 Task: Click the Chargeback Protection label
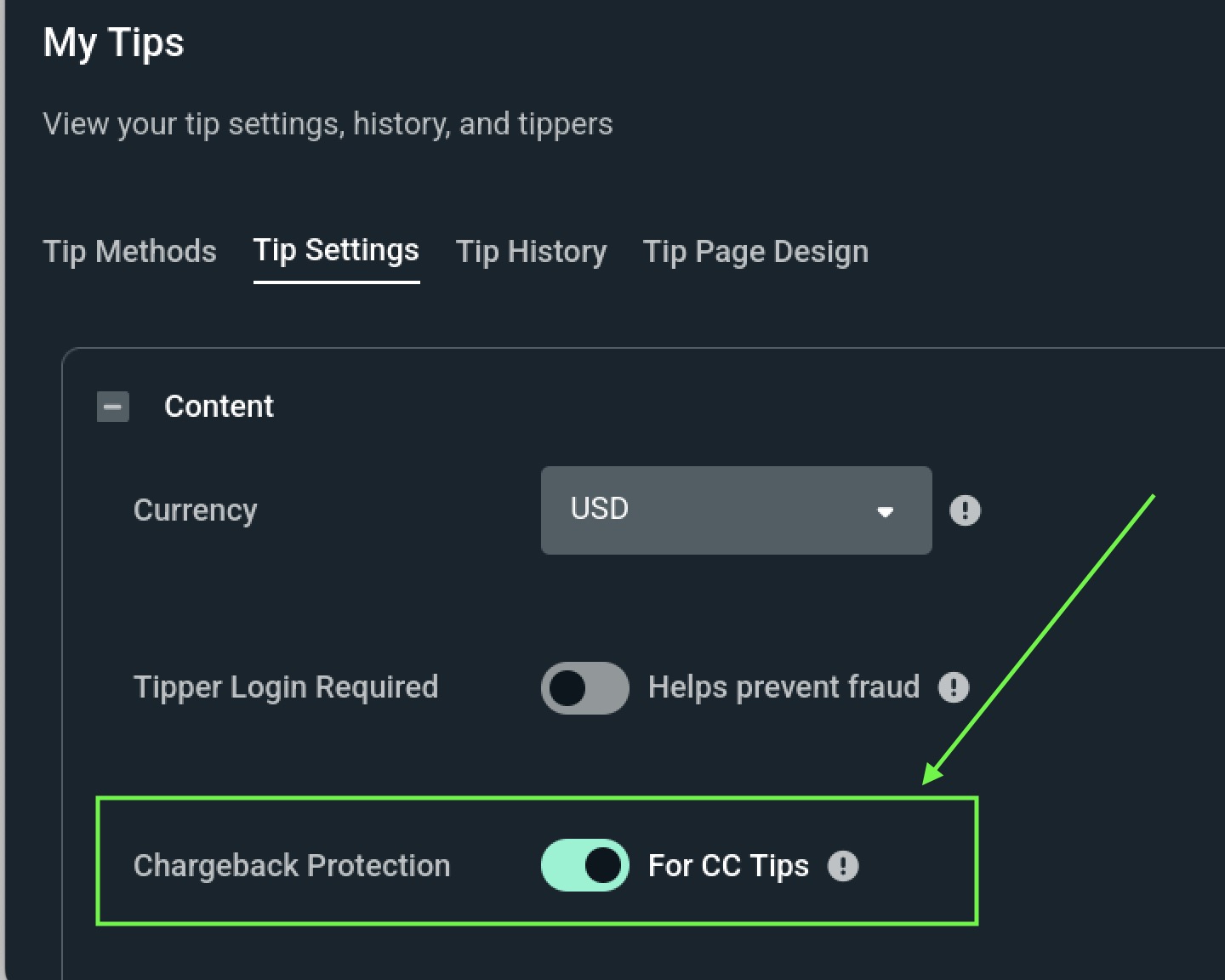292,866
